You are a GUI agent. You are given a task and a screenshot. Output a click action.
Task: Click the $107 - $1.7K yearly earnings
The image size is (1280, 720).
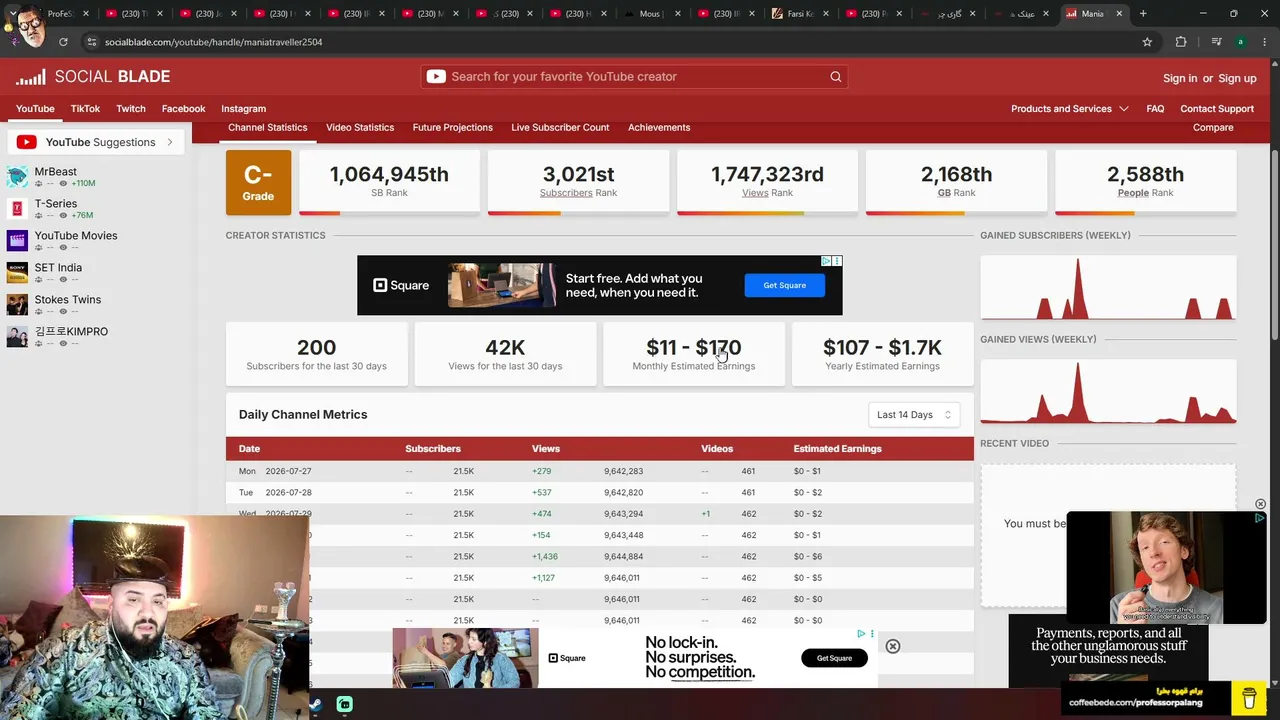pyautogui.click(x=882, y=347)
